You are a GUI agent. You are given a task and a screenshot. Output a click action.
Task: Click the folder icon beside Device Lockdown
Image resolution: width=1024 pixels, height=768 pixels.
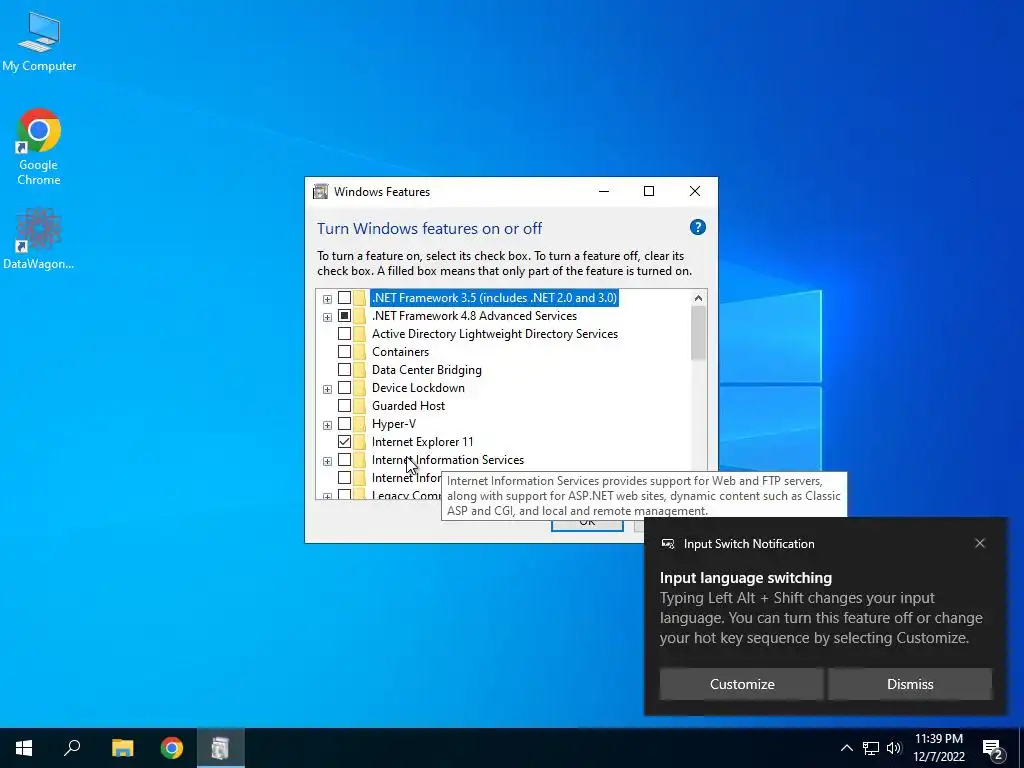pyautogui.click(x=359, y=388)
